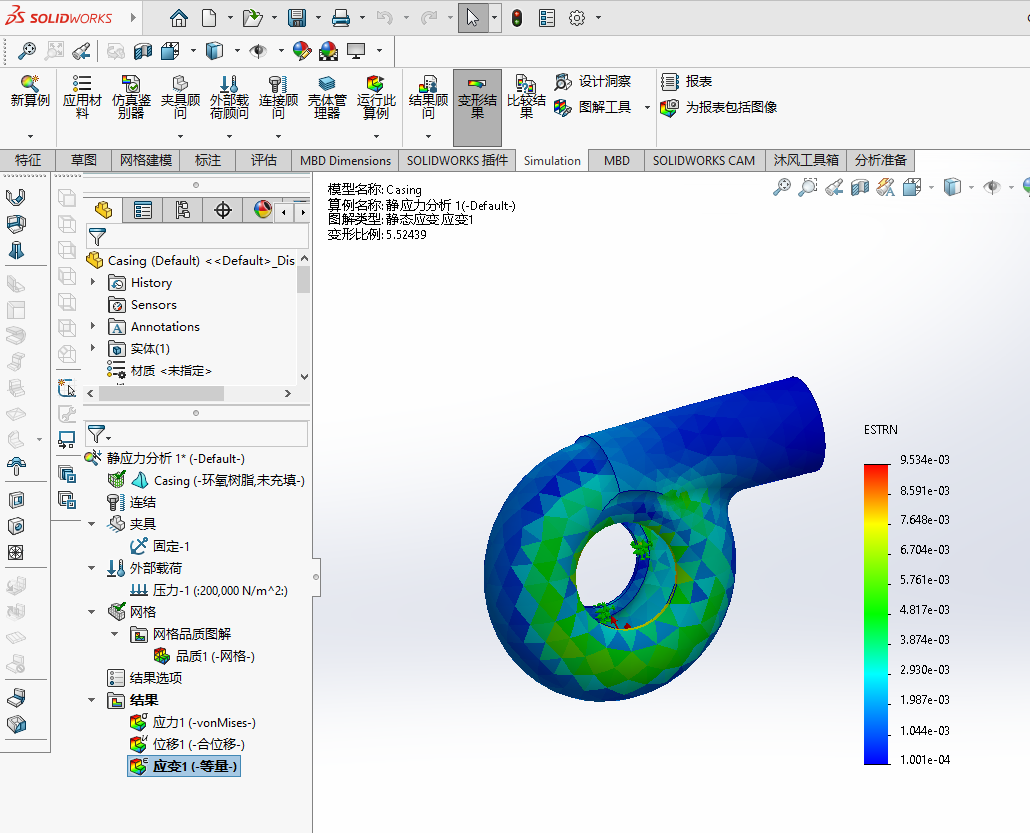Open the 特征 (Features) tab
1030x833 pixels.
point(28,160)
